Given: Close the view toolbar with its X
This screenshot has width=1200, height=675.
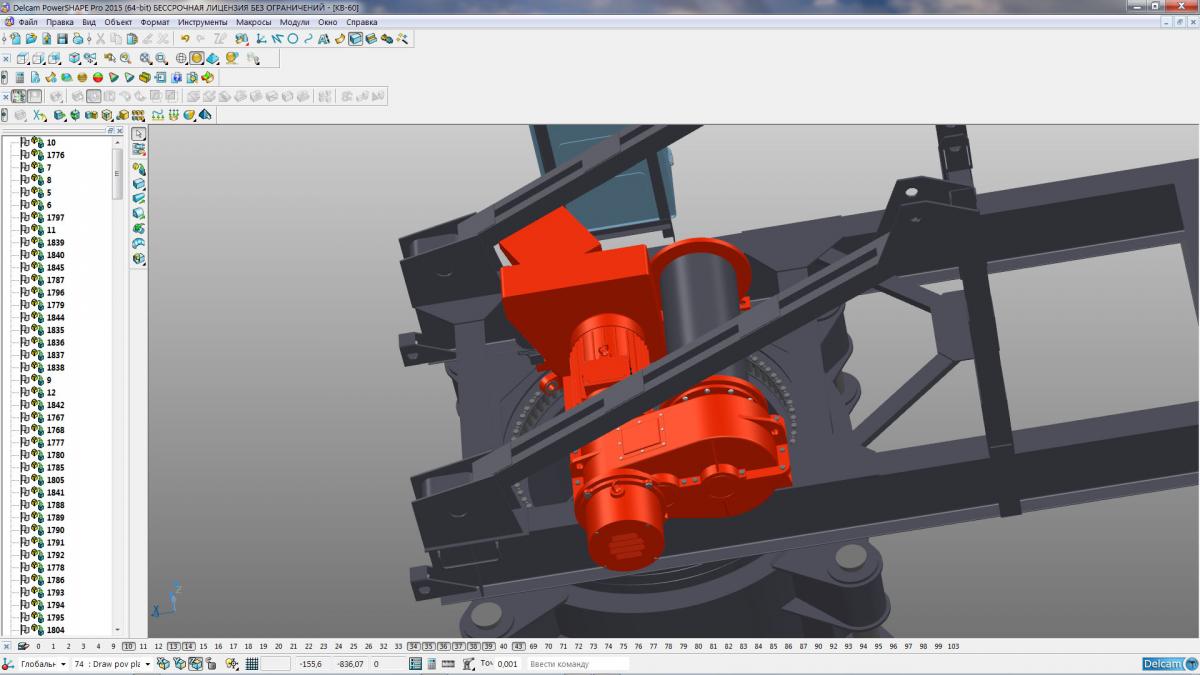Looking at the screenshot, I should coord(6,58).
